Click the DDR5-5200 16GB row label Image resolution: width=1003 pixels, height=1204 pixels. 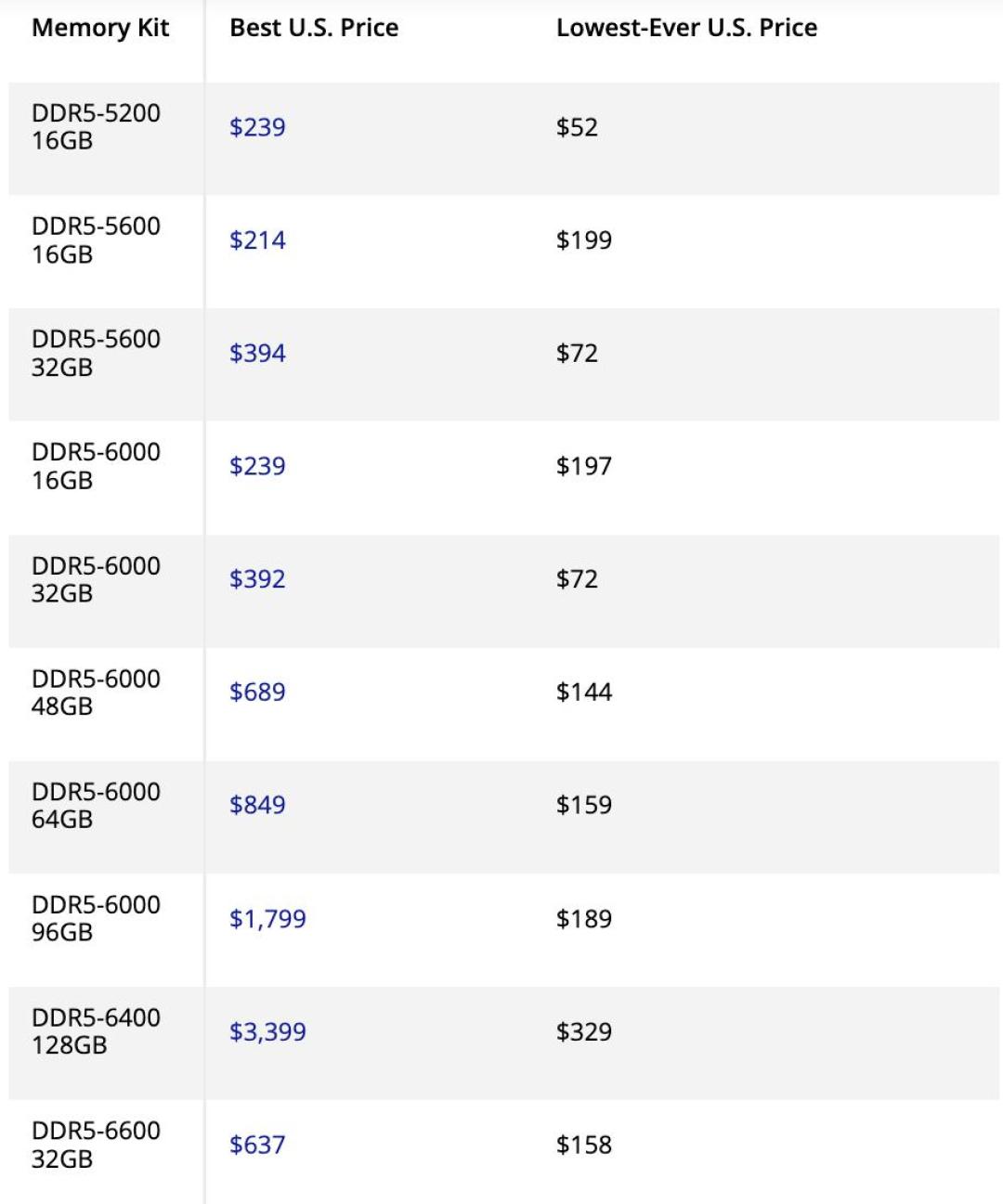[x=96, y=127]
